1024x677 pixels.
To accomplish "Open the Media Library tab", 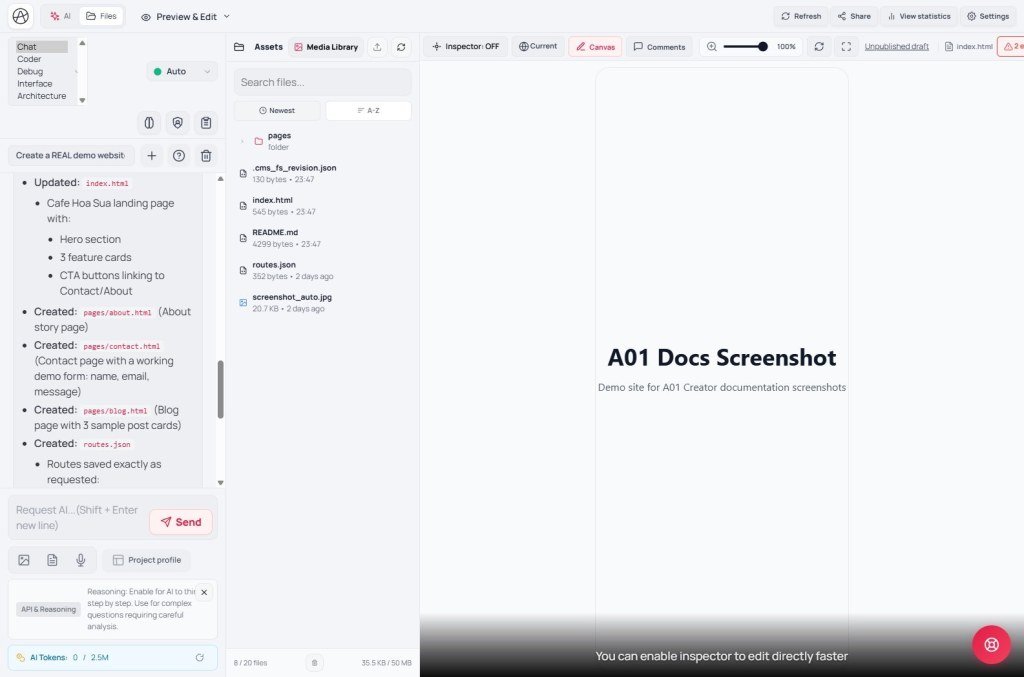I will point(326,47).
